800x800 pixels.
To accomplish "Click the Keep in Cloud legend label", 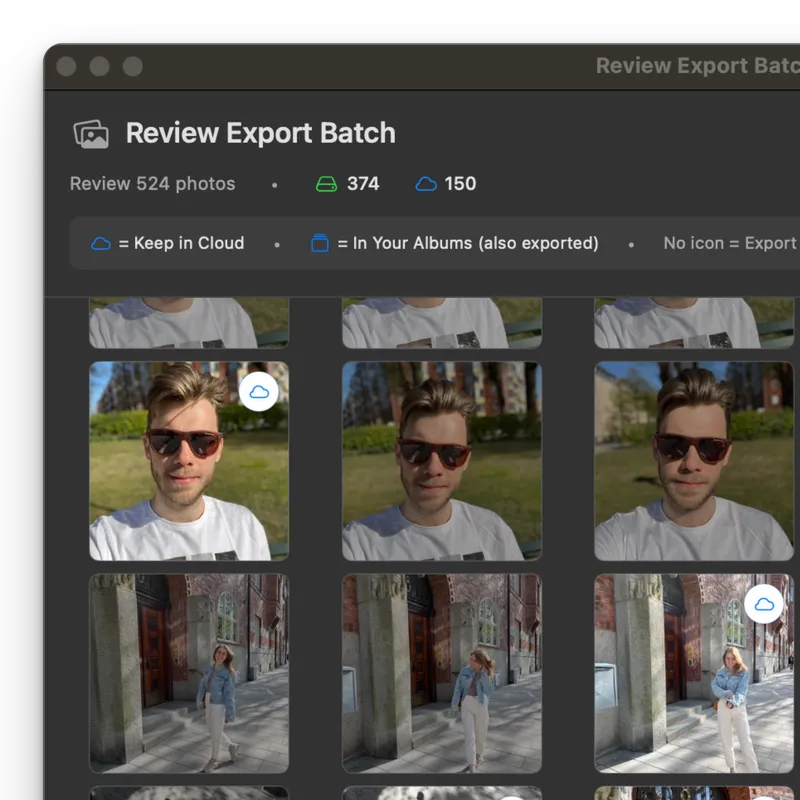I will pos(181,243).
